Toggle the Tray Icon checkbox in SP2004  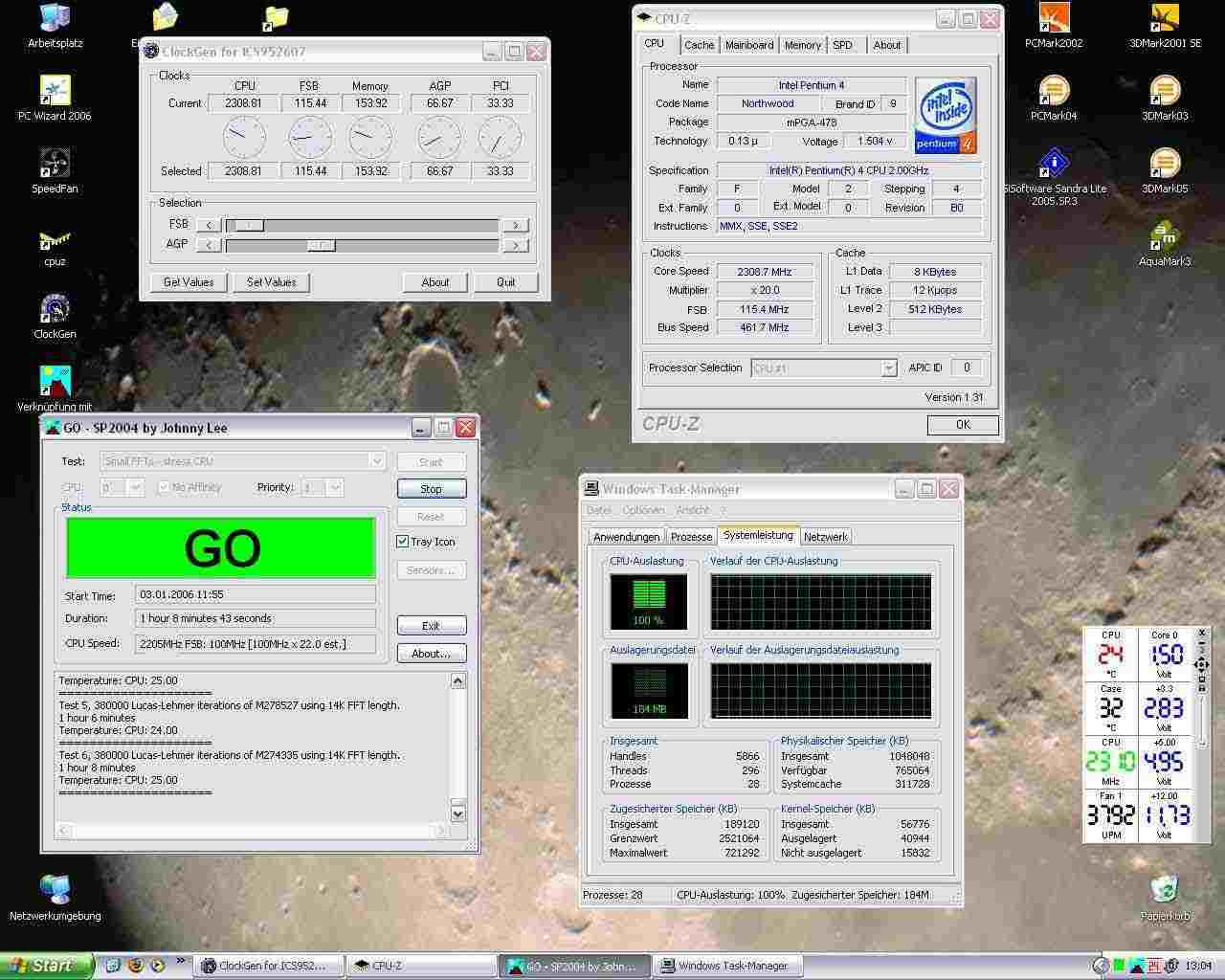pyautogui.click(x=403, y=542)
